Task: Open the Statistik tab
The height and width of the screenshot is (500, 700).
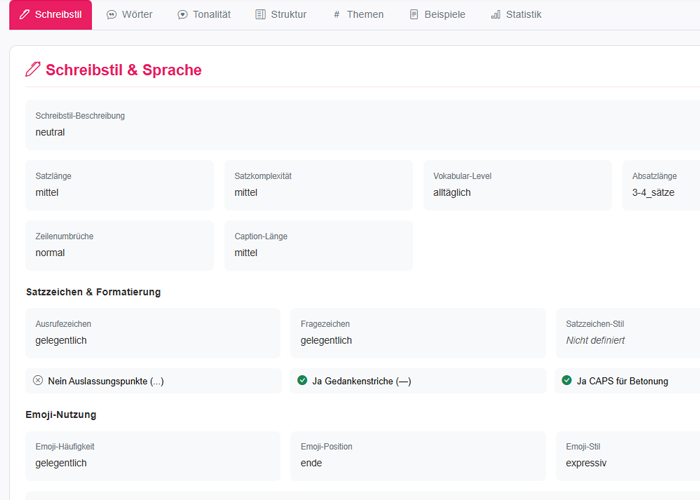Action: pyautogui.click(x=516, y=15)
